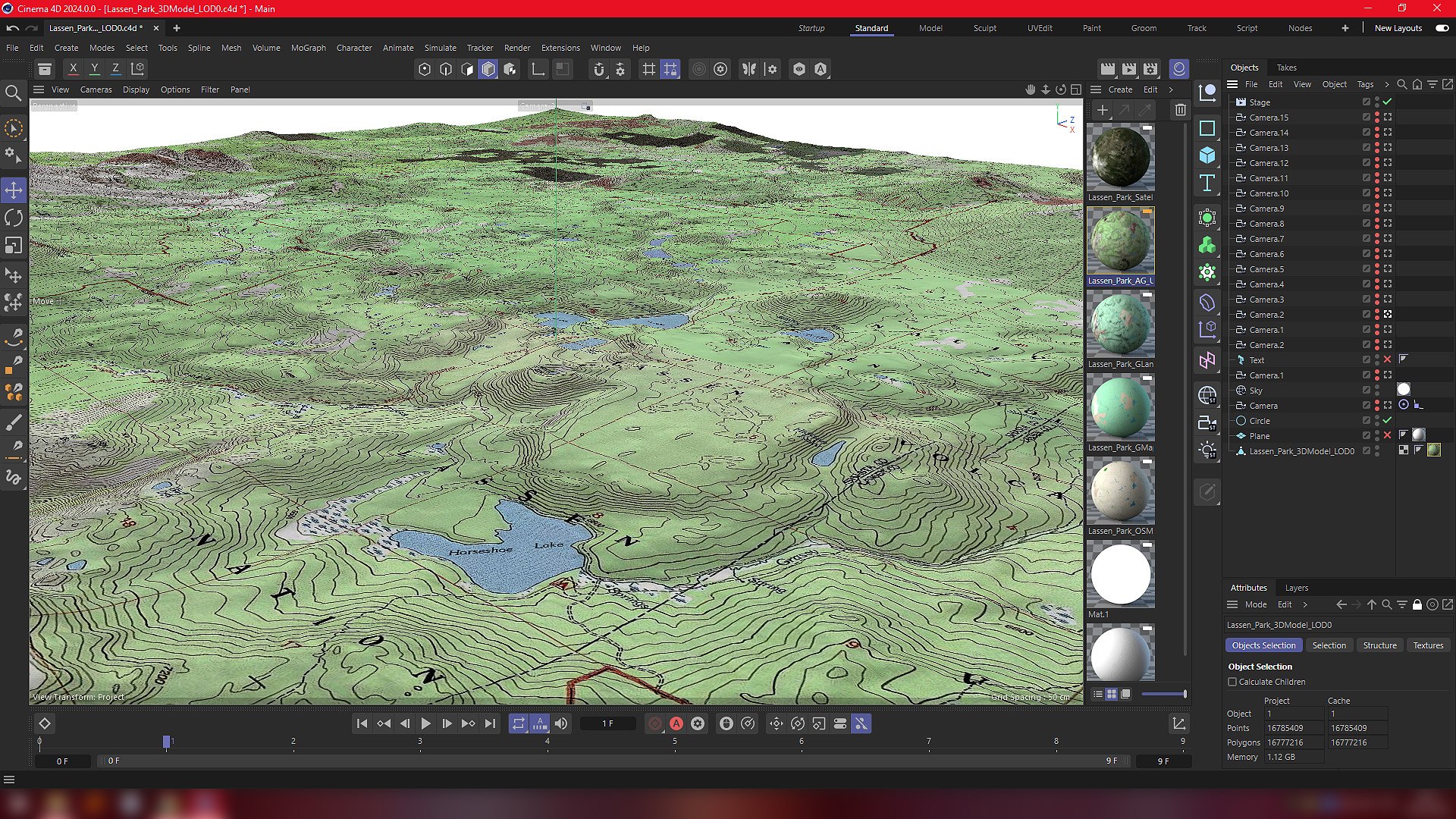Select the Rotate tool
Viewport: 1456px width, 819px height.
14,218
